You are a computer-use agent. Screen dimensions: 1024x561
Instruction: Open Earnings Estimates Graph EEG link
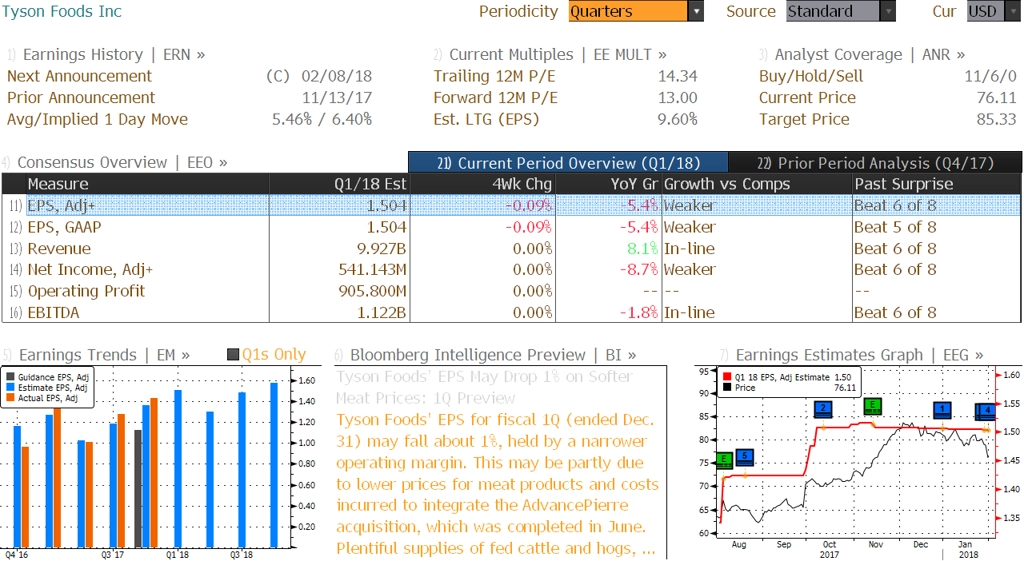(x=859, y=355)
